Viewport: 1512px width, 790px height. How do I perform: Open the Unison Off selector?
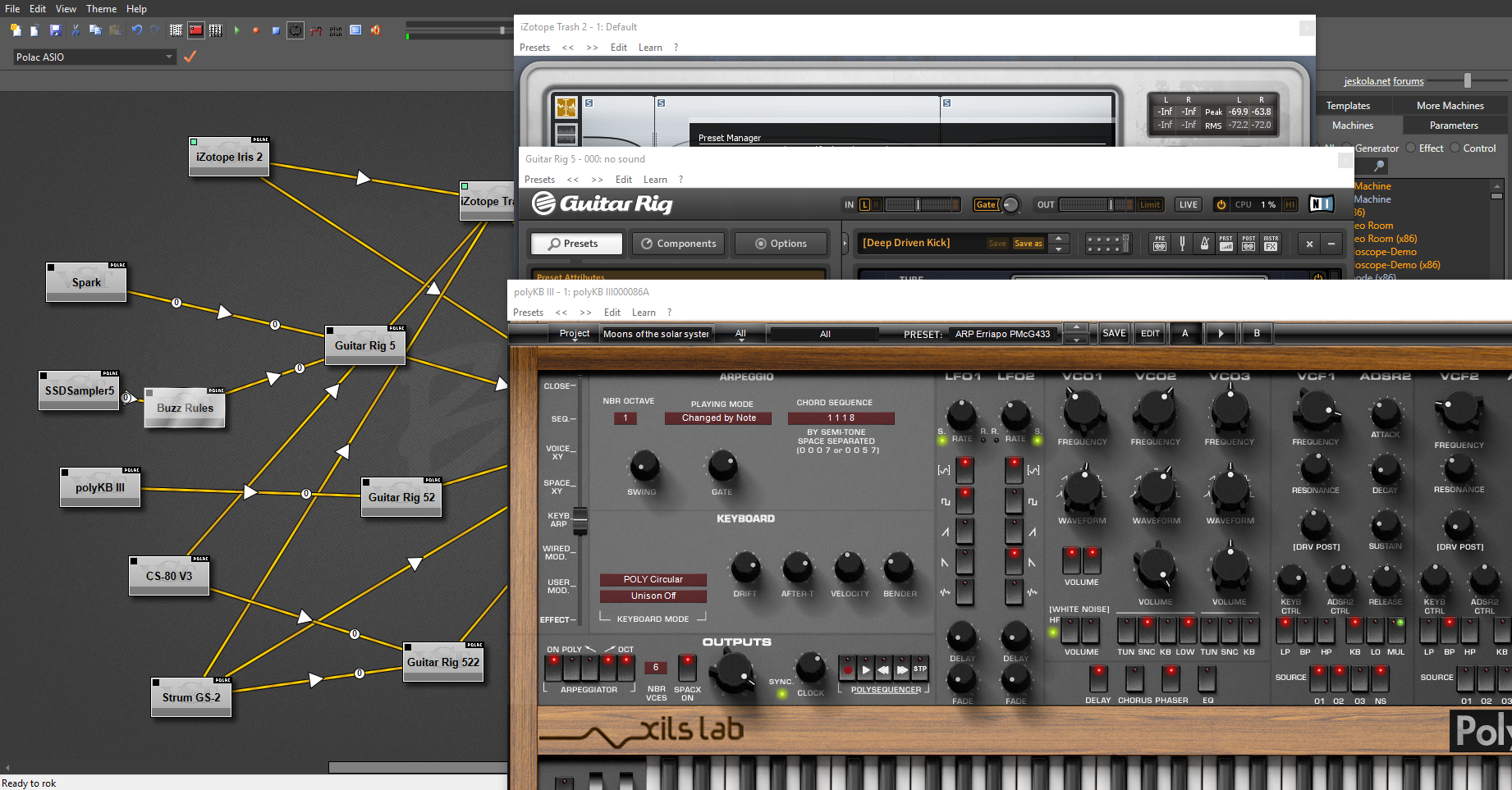coord(653,596)
